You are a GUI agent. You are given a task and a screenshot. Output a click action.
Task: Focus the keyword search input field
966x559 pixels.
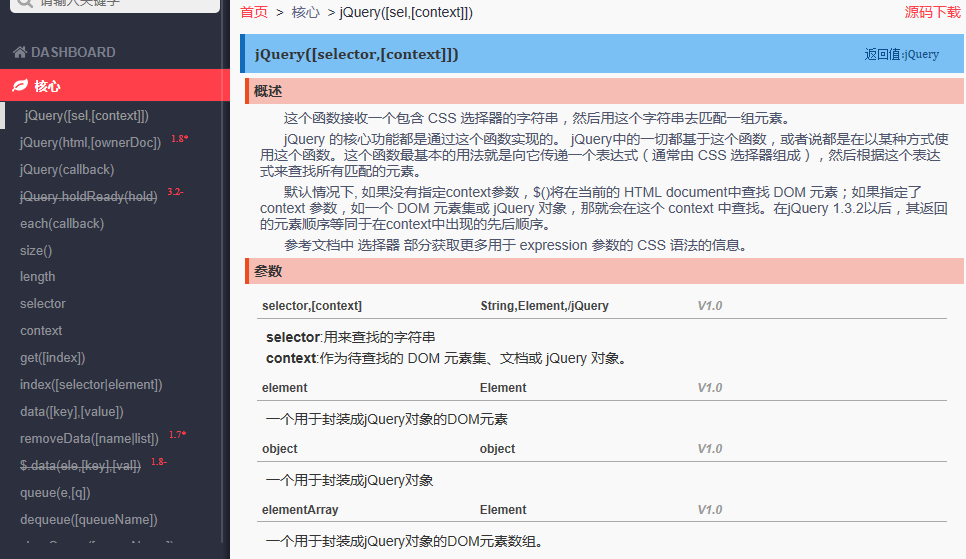click(x=120, y=3)
